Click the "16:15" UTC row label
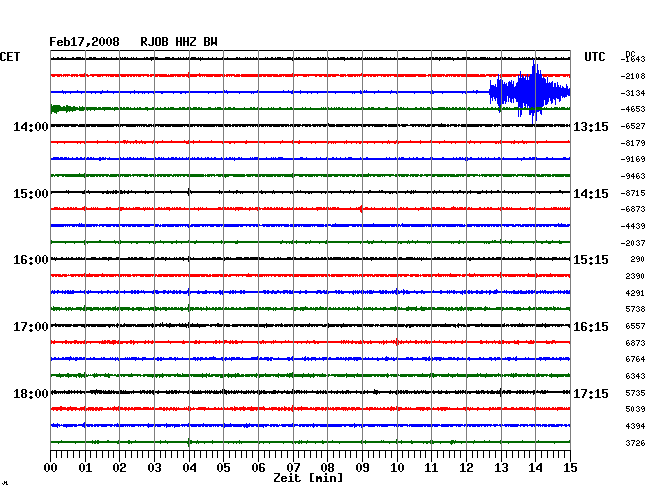650x494 pixels. [591, 327]
